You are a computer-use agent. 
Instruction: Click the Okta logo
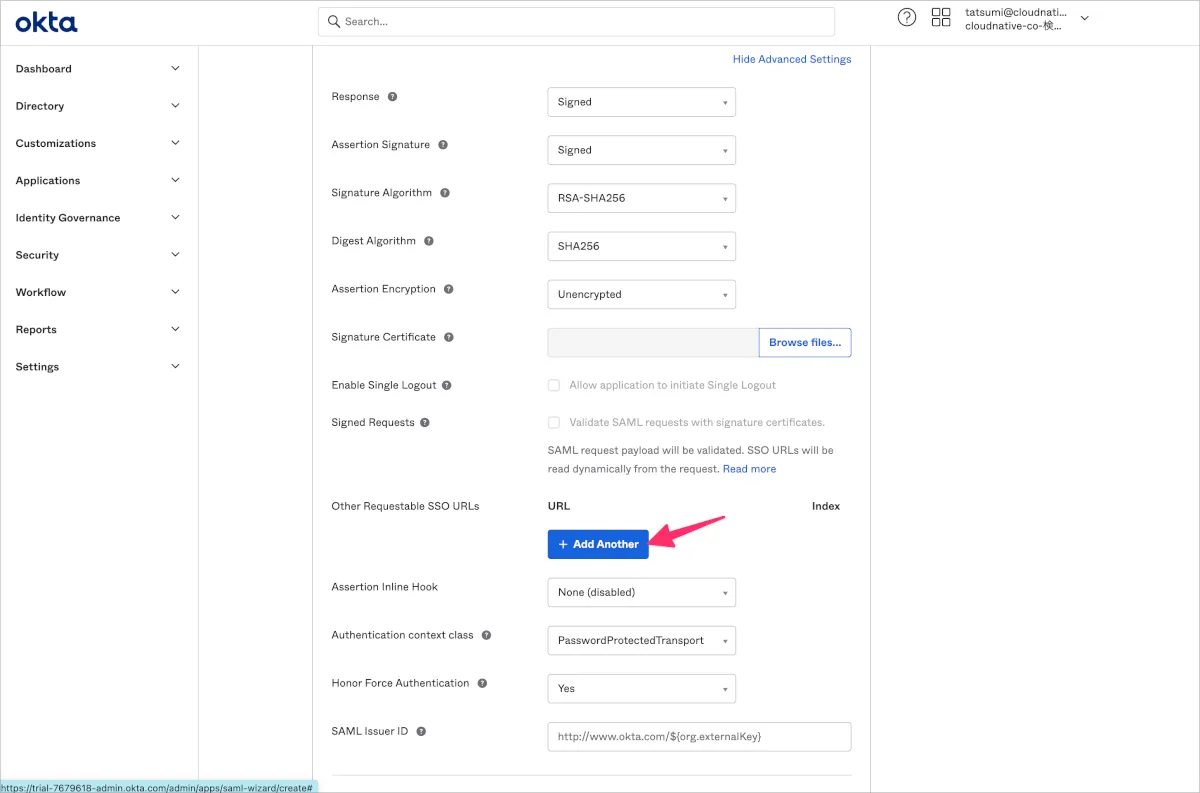46,22
